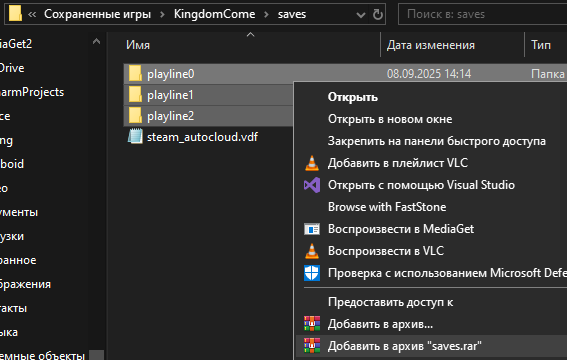Image resolution: width=567 pixels, height=360 pixels.
Task: Select the playline2 folder name
Action: (171, 116)
